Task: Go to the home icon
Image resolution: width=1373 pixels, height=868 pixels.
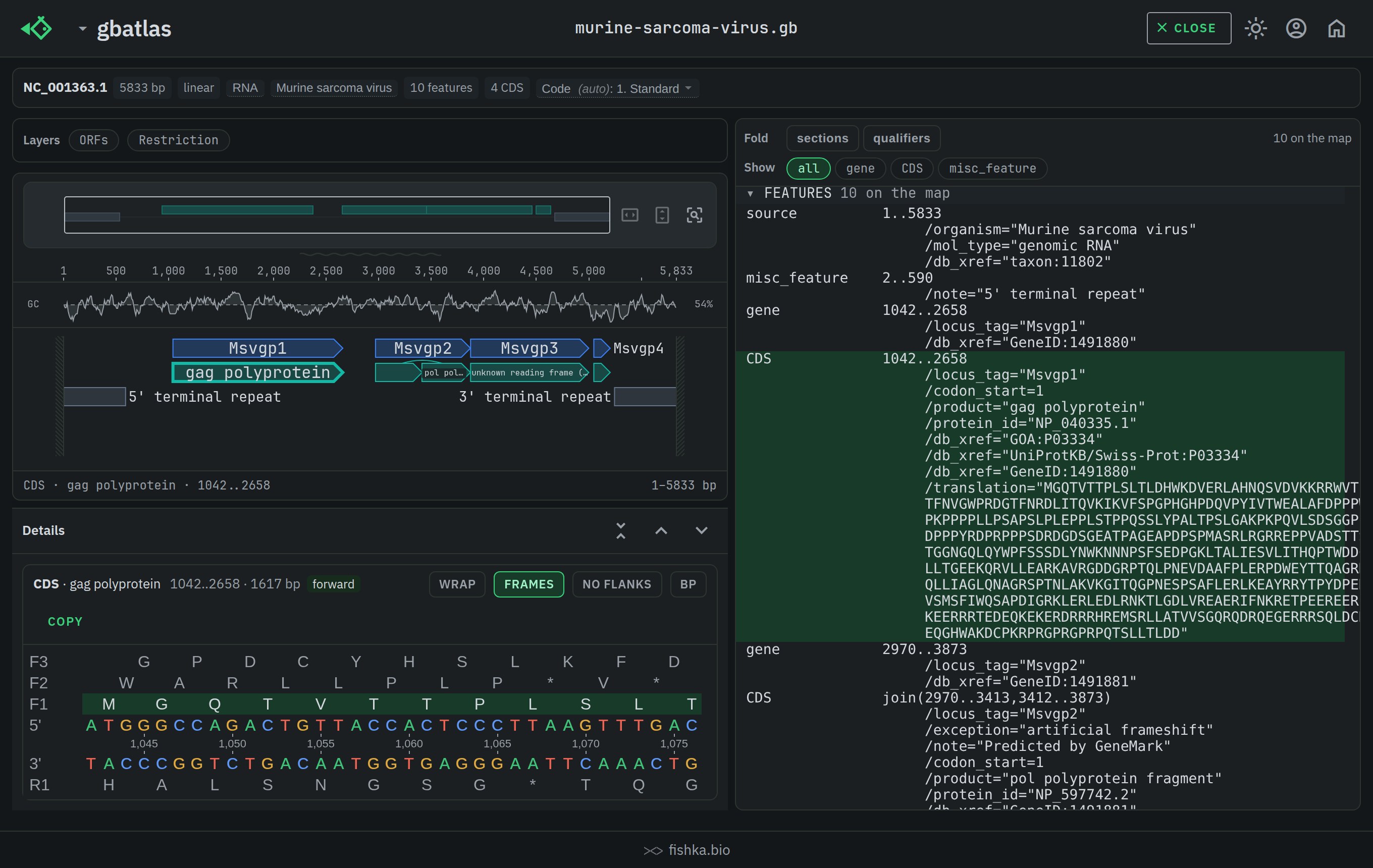Action: click(1337, 28)
